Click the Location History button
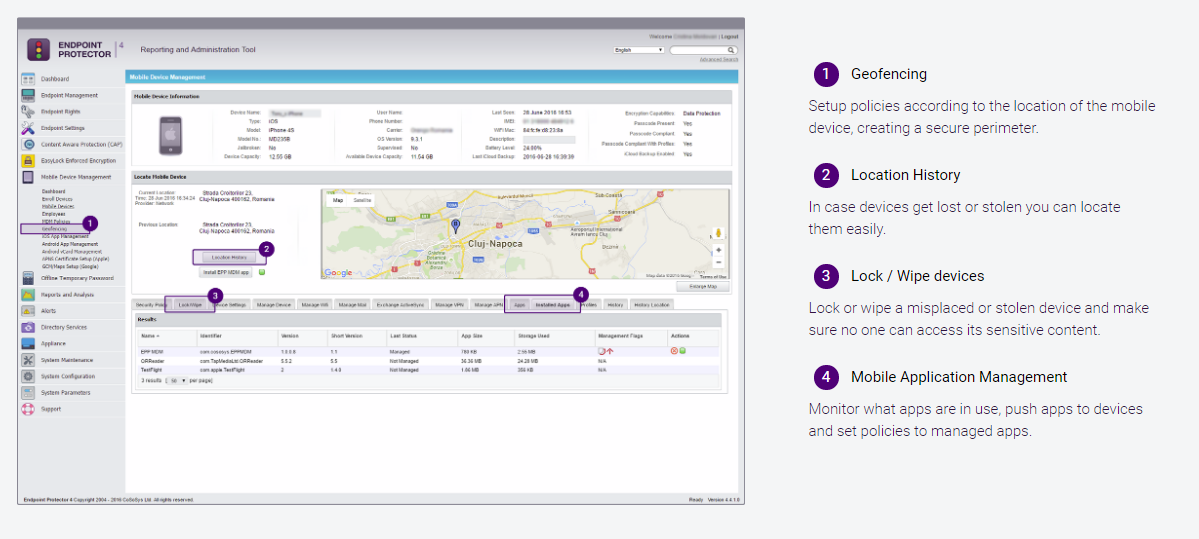Viewport: 1199px width, 539px height. (229, 257)
